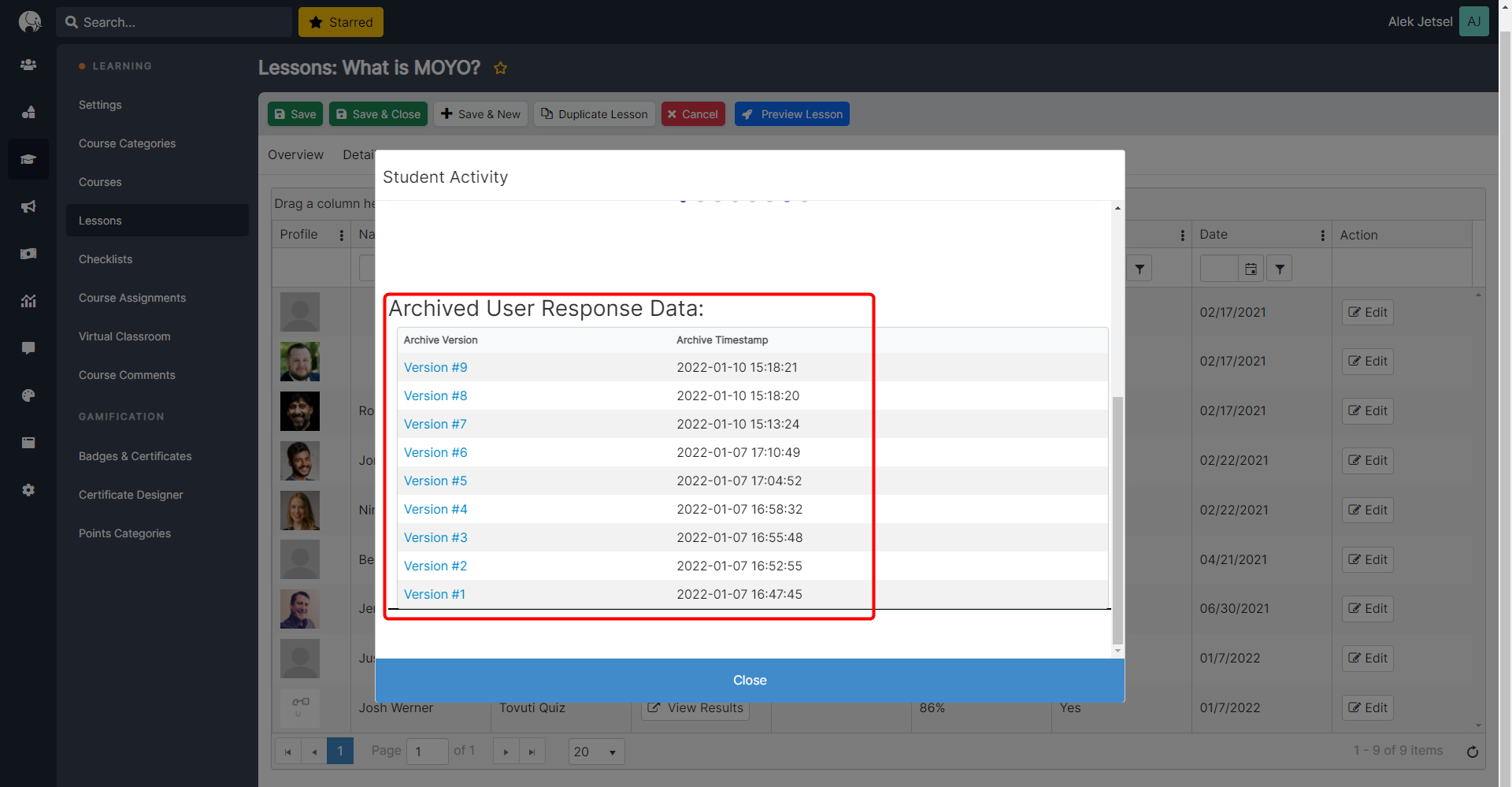Open the money bill sidebar icon

coord(28,254)
